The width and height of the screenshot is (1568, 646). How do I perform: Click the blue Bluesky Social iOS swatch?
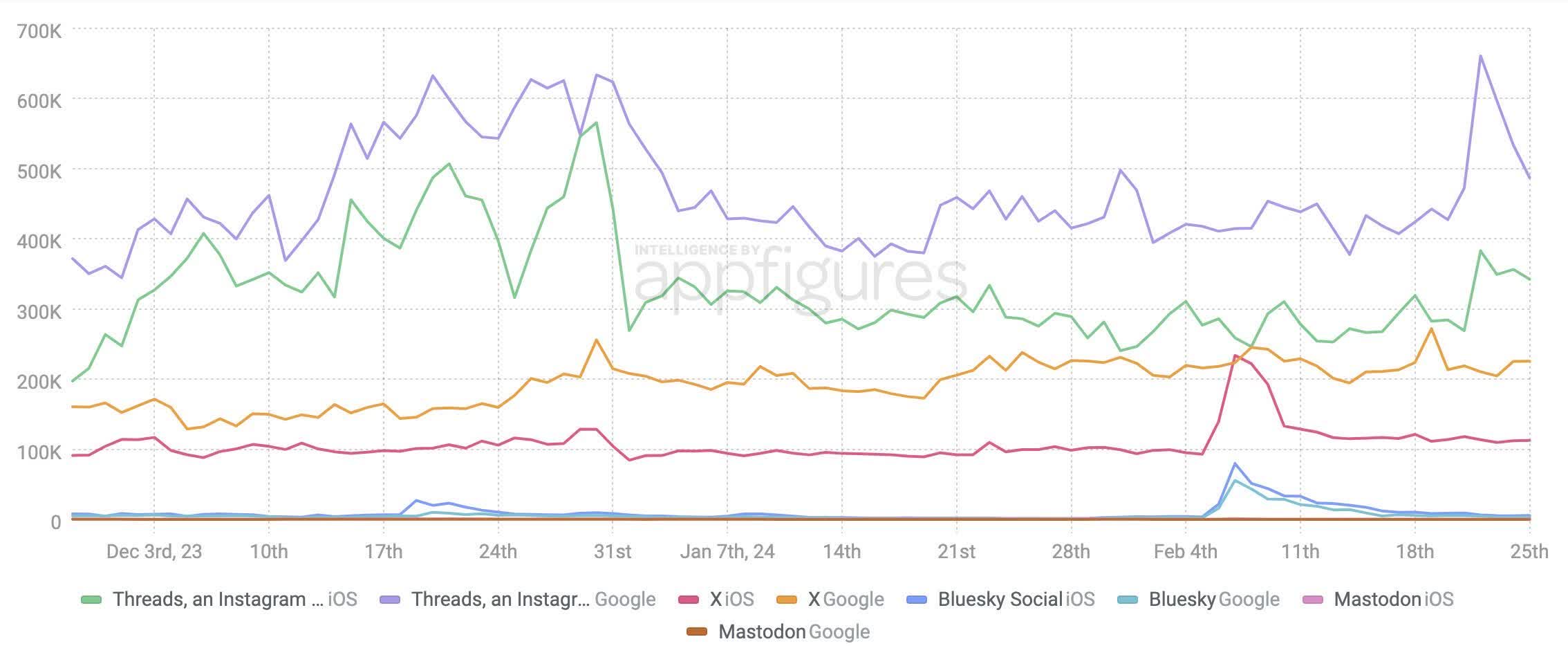(x=917, y=600)
